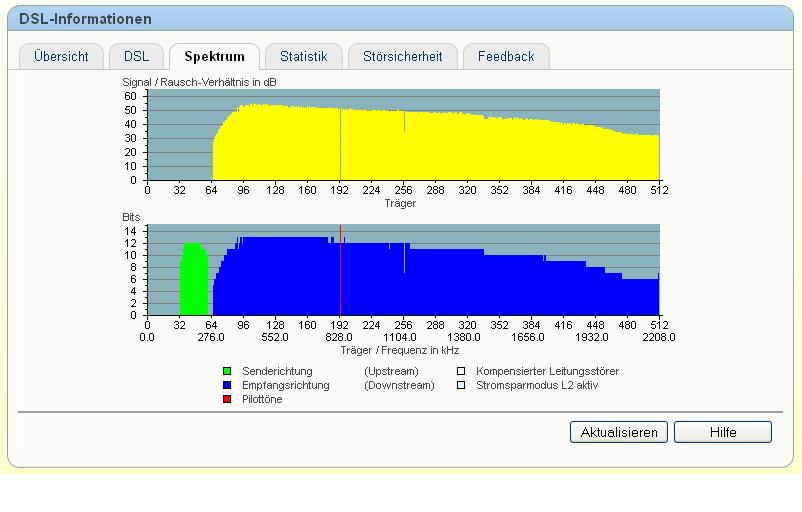The width and height of the screenshot is (802, 512).
Task: Click the (Downstream) legend text
Action: tap(399, 385)
